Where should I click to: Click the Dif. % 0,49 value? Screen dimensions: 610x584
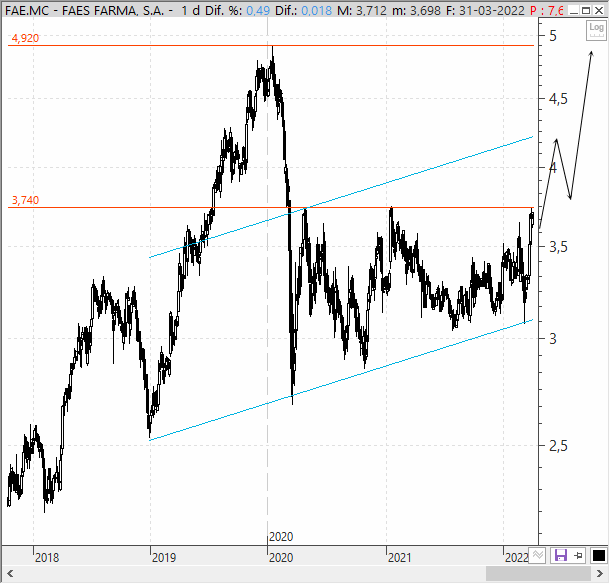coord(258,11)
